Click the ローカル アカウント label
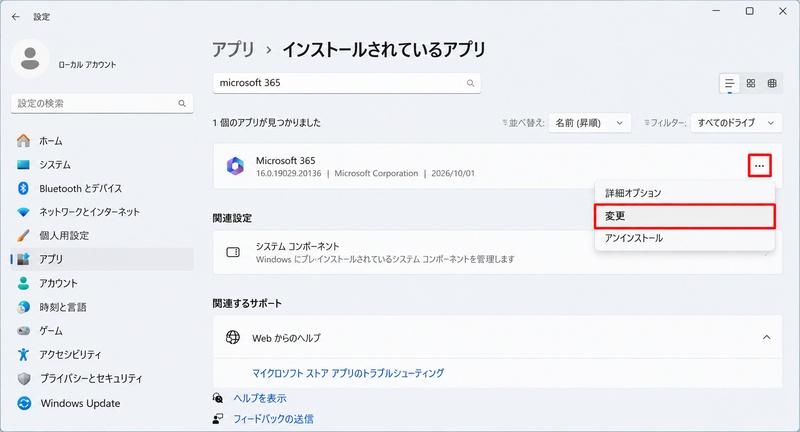800x432 pixels. [x=87, y=65]
